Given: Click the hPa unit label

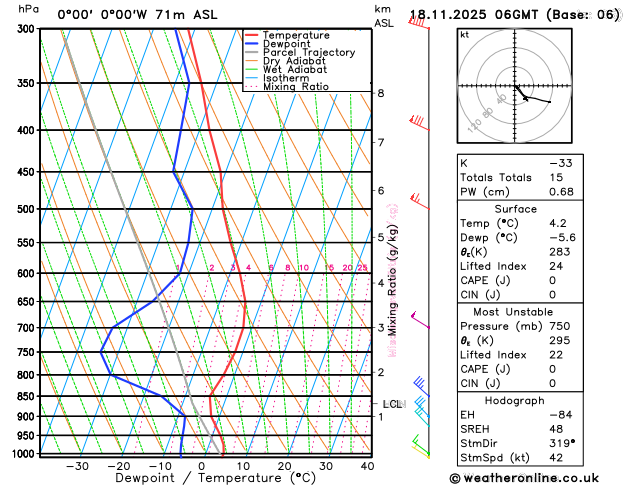Looking at the screenshot, I should tap(28, 9).
